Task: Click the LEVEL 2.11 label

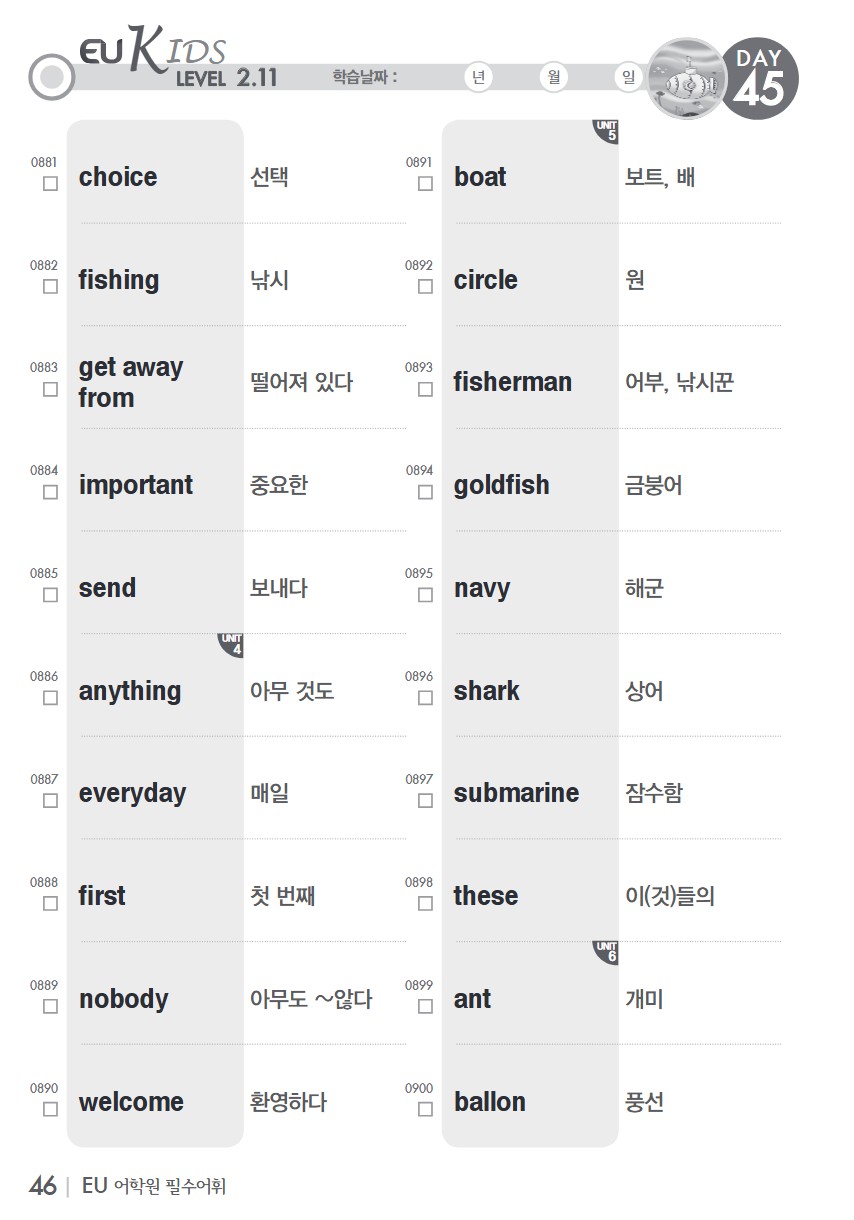Action: click(x=227, y=78)
